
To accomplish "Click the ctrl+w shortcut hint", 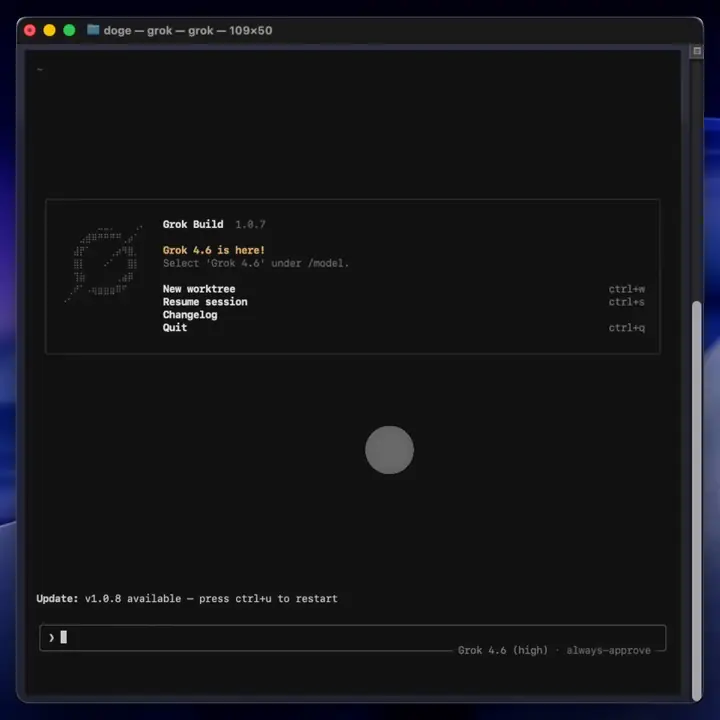I will pyautogui.click(x=626, y=289).
